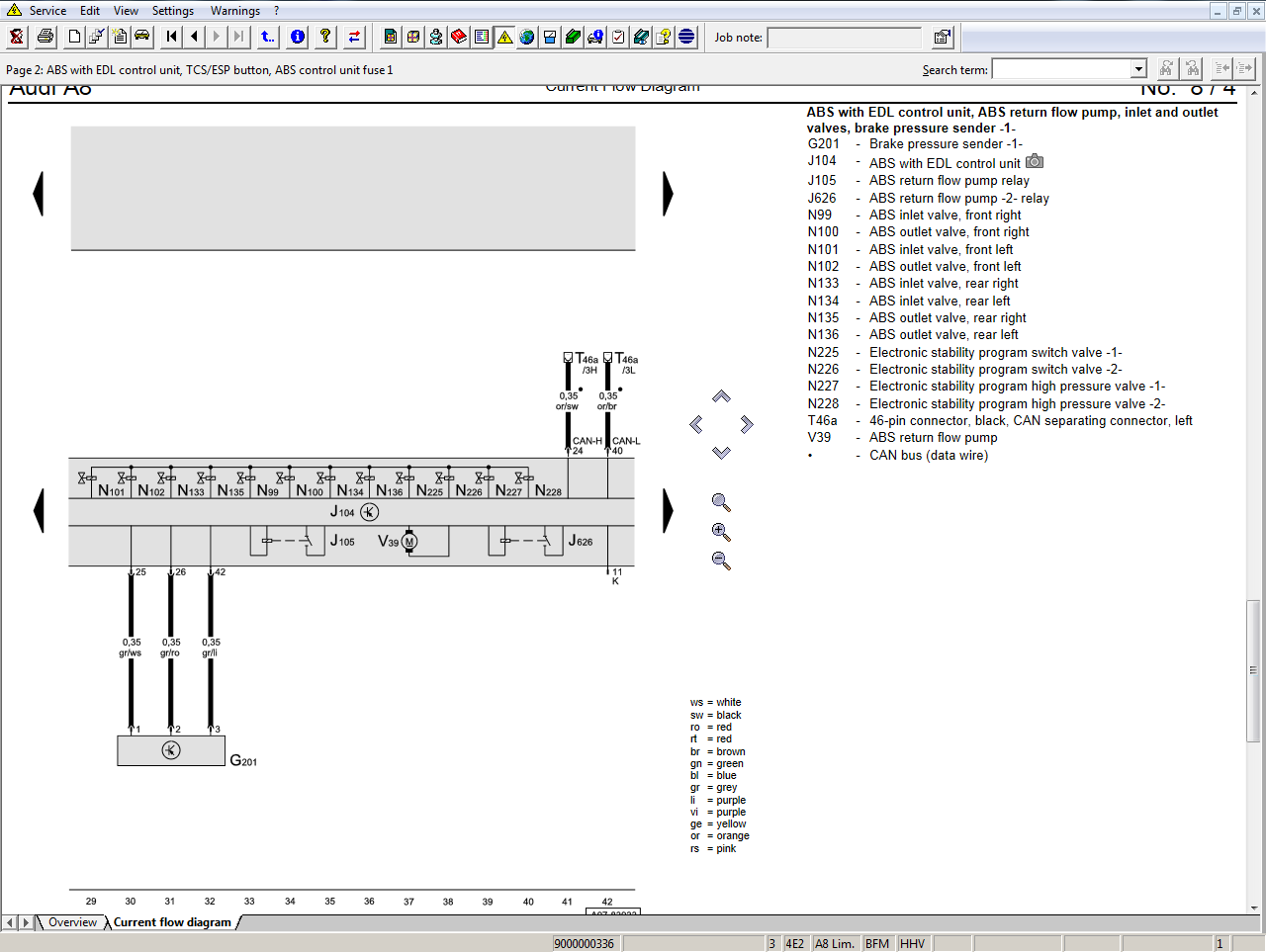Click into the Search term field
The image size is (1266, 952).
coord(1061,69)
